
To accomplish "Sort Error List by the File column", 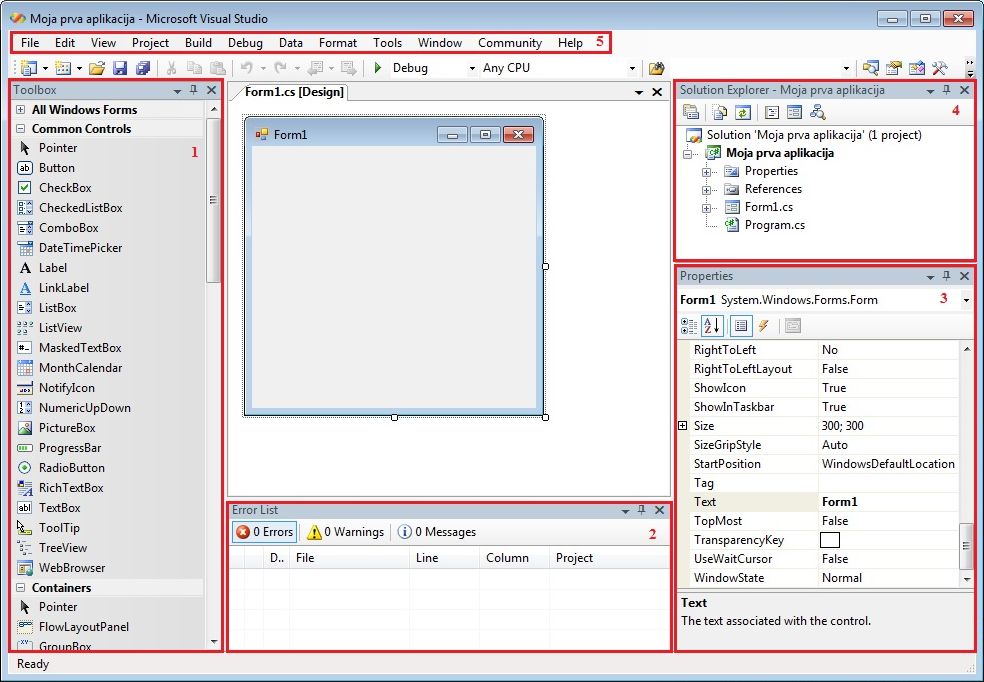I will click(350, 558).
